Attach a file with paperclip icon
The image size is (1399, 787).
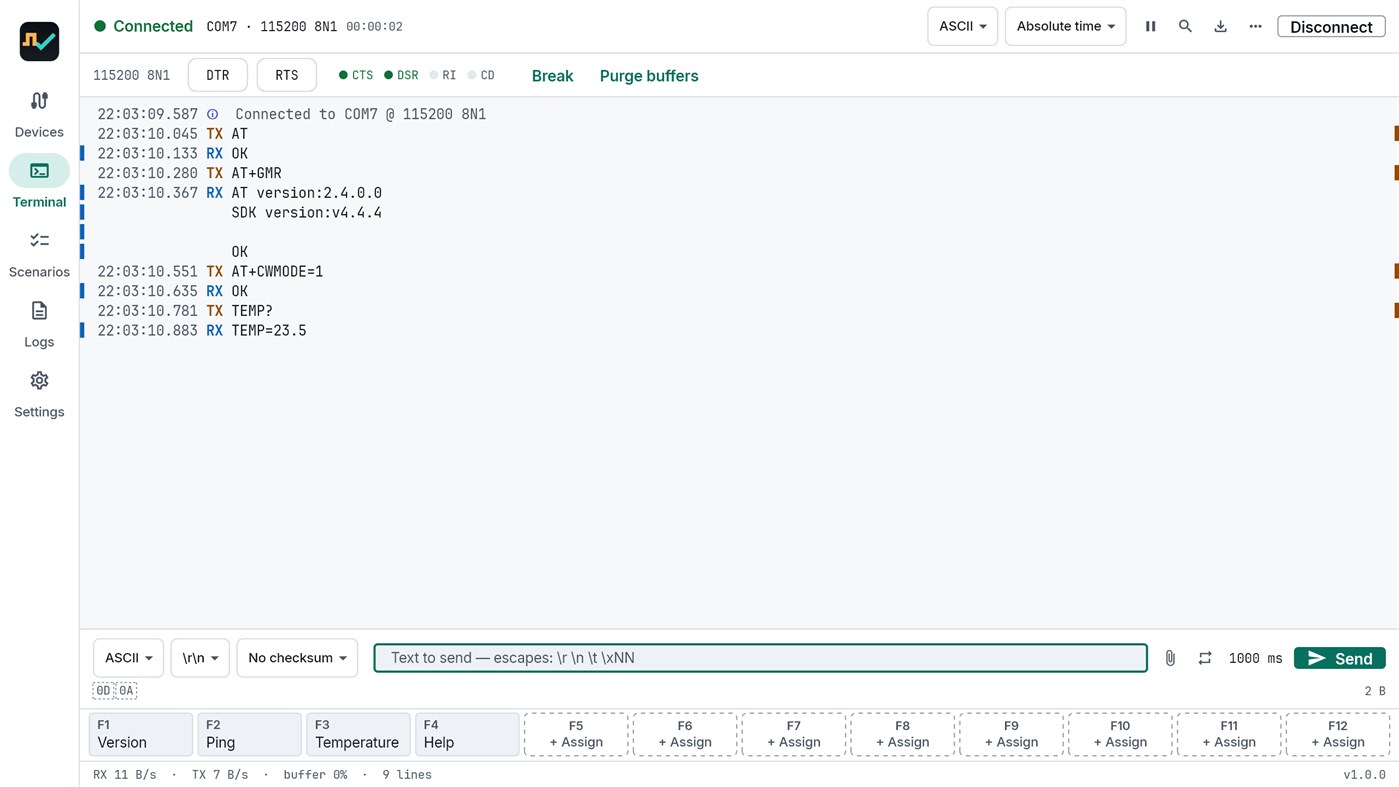click(x=1170, y=658)
